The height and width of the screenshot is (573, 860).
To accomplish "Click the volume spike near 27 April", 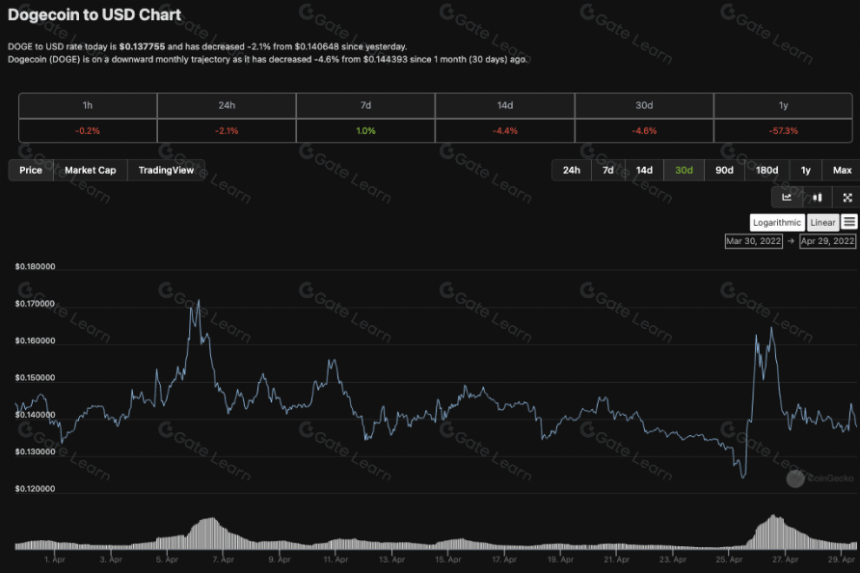I will [774, 532].
